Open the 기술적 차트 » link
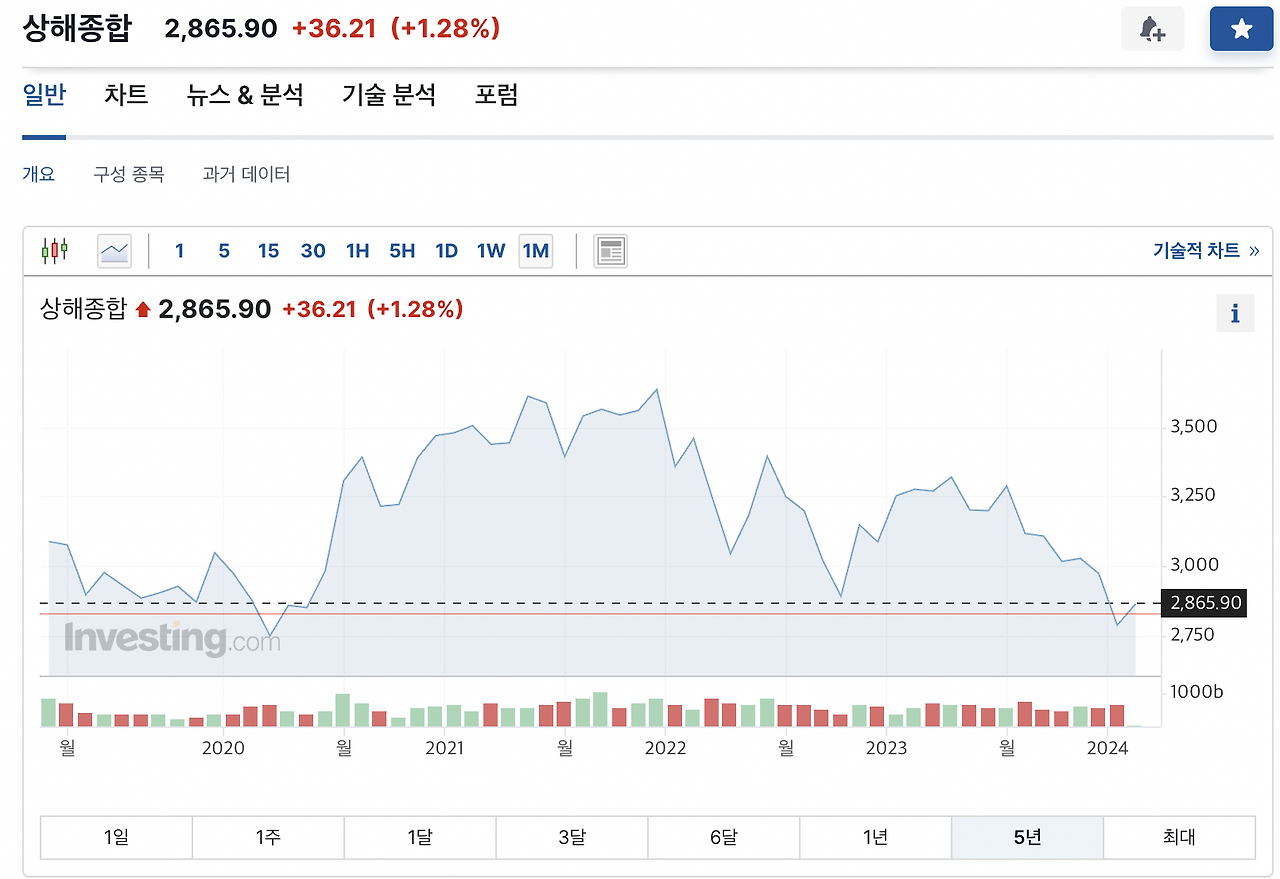The image size is (1280, 879). [x=1206, y=251]
